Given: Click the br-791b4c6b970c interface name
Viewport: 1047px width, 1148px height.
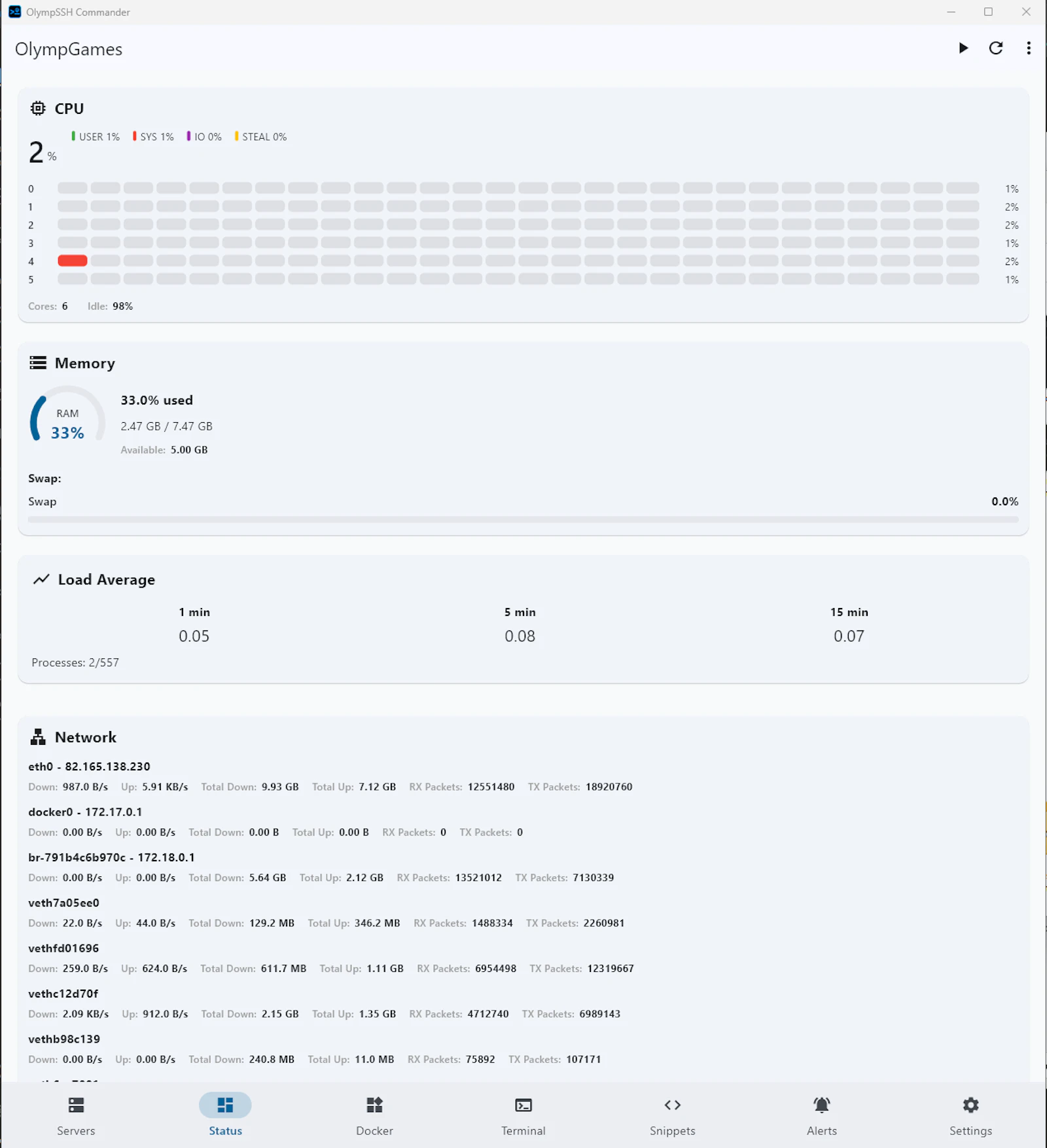Looking at the screenshot, I should [77, 857].
